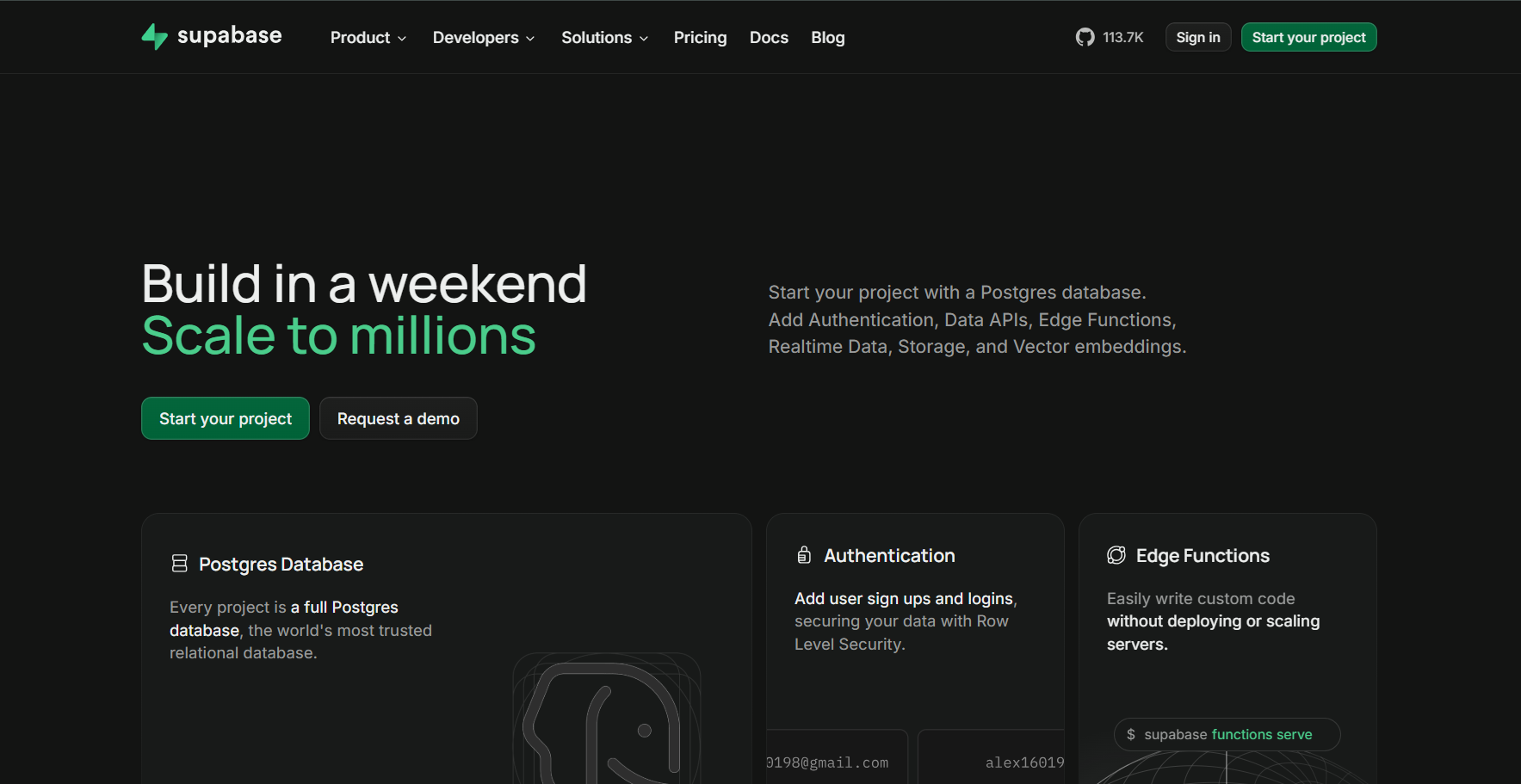The height and width of the screenshot is (784, 1521).
Task: Click the Postgres Database stack icon
Action: pos(179,564)
